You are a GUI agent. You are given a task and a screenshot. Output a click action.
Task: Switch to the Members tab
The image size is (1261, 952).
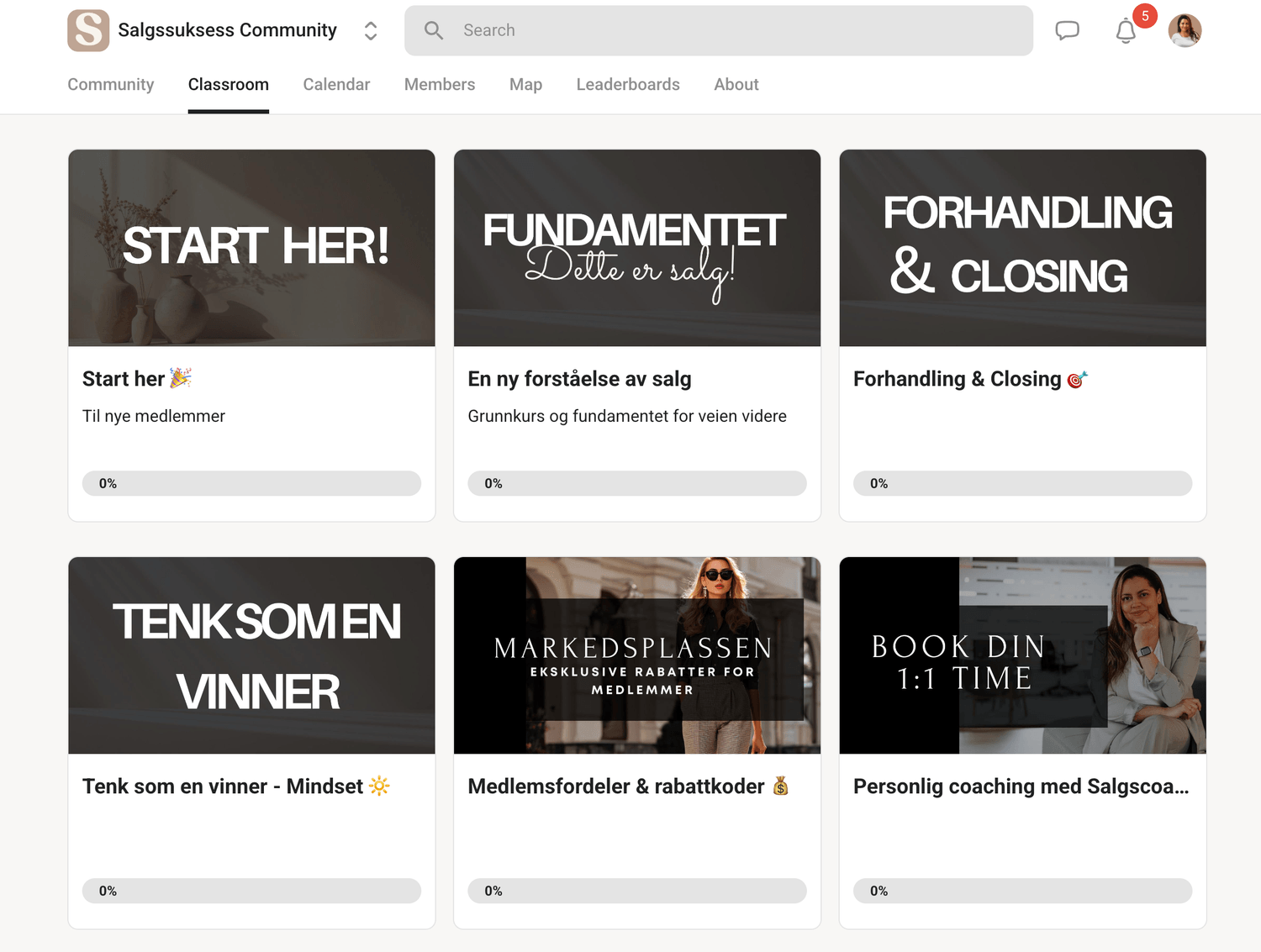coord(440,84)
